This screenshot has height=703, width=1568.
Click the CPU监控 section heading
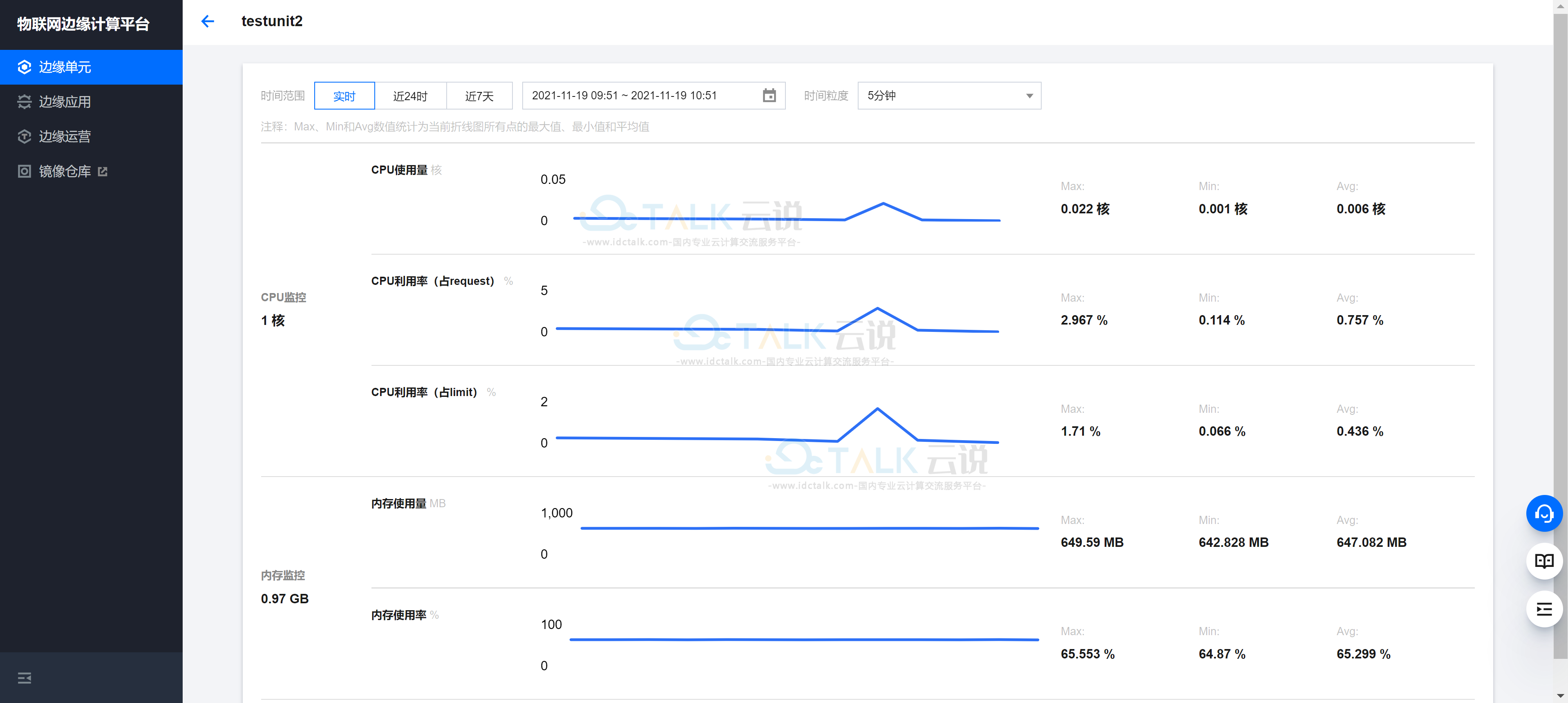tap(284, 298)
